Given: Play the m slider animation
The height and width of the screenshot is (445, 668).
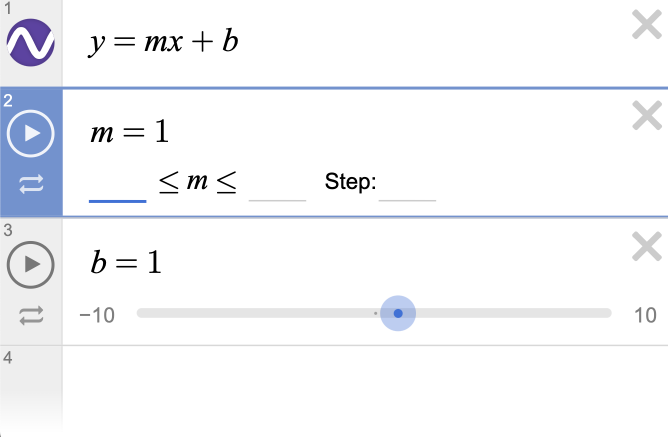Looking at the screenshot, I should [30, 133].
